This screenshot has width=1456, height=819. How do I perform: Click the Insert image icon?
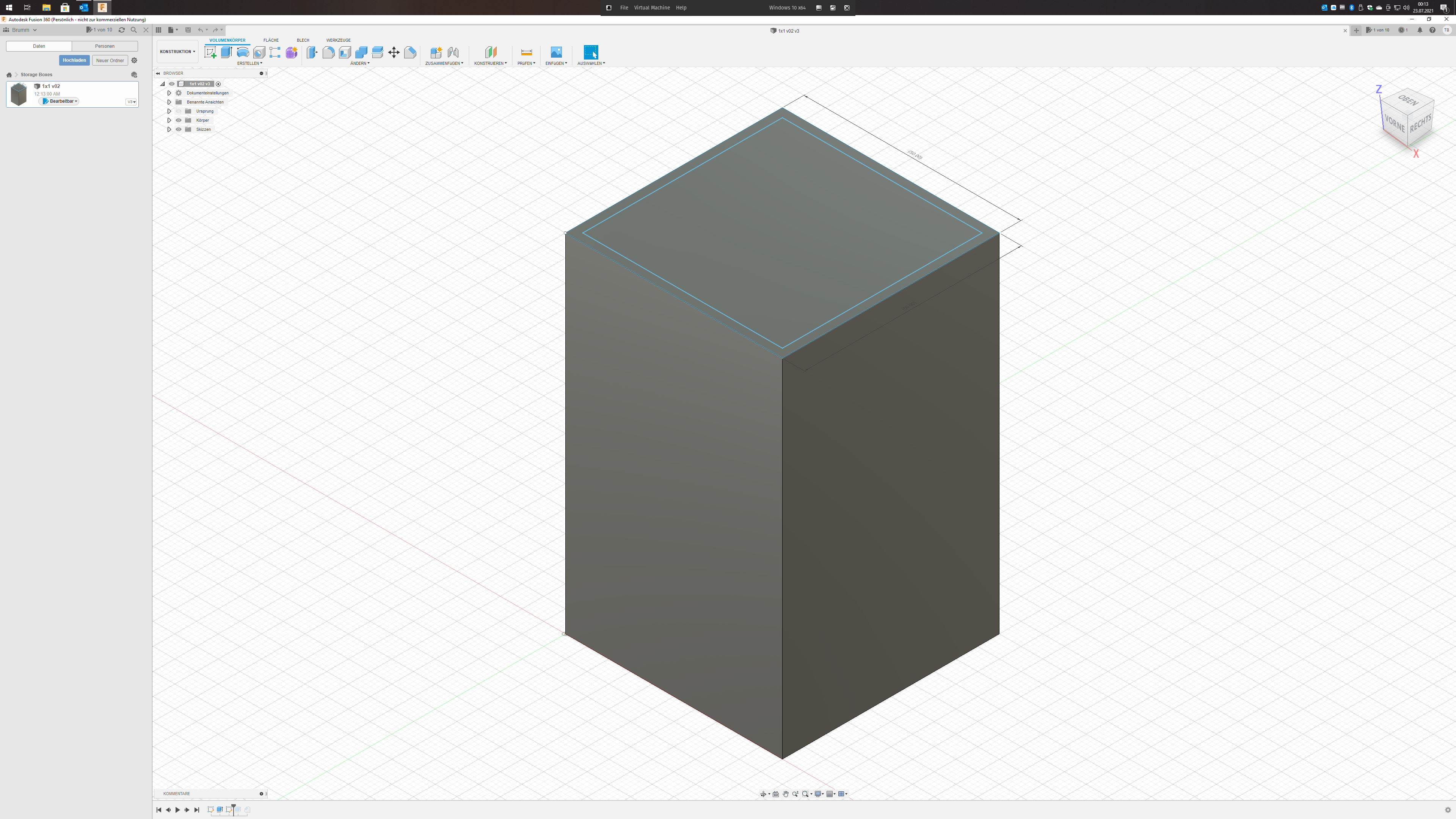pyautogui.click(x=556, y=53)
